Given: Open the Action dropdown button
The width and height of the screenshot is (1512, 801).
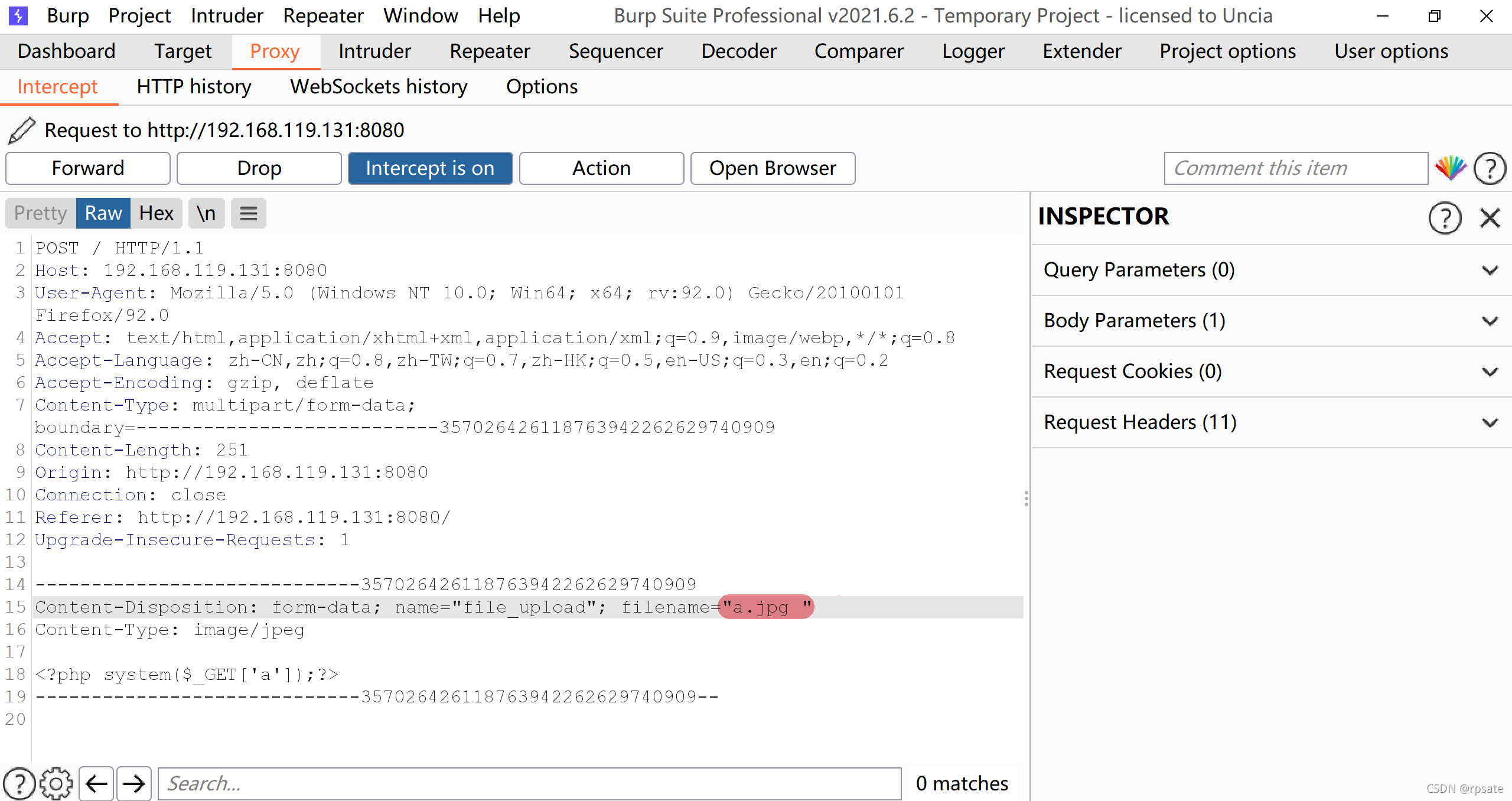Looking at the screenshot, I should (601, 168).
